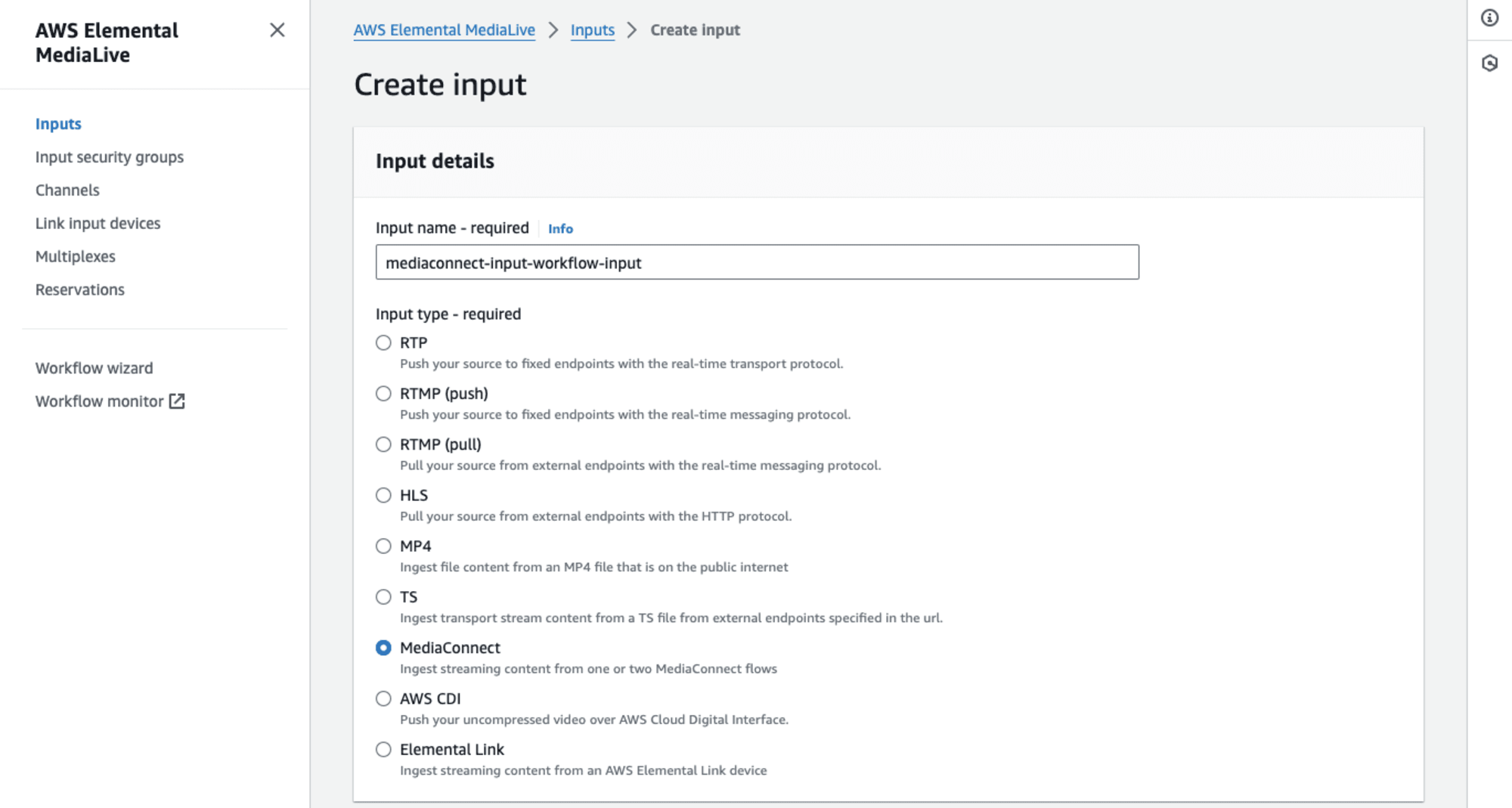Click the MediaConnect description about flows

588,669
